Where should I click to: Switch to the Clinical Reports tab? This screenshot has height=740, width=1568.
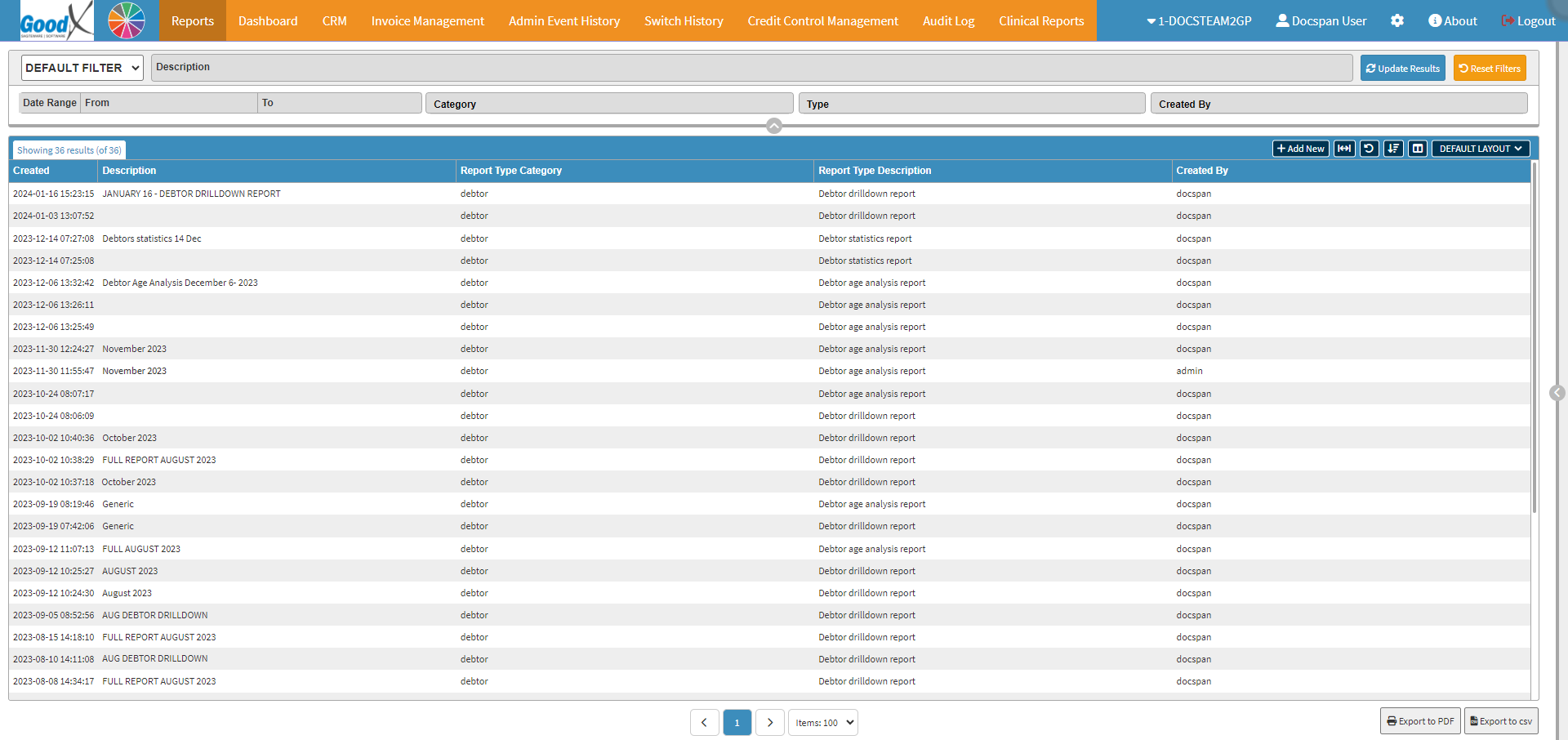coord(1041,21)
